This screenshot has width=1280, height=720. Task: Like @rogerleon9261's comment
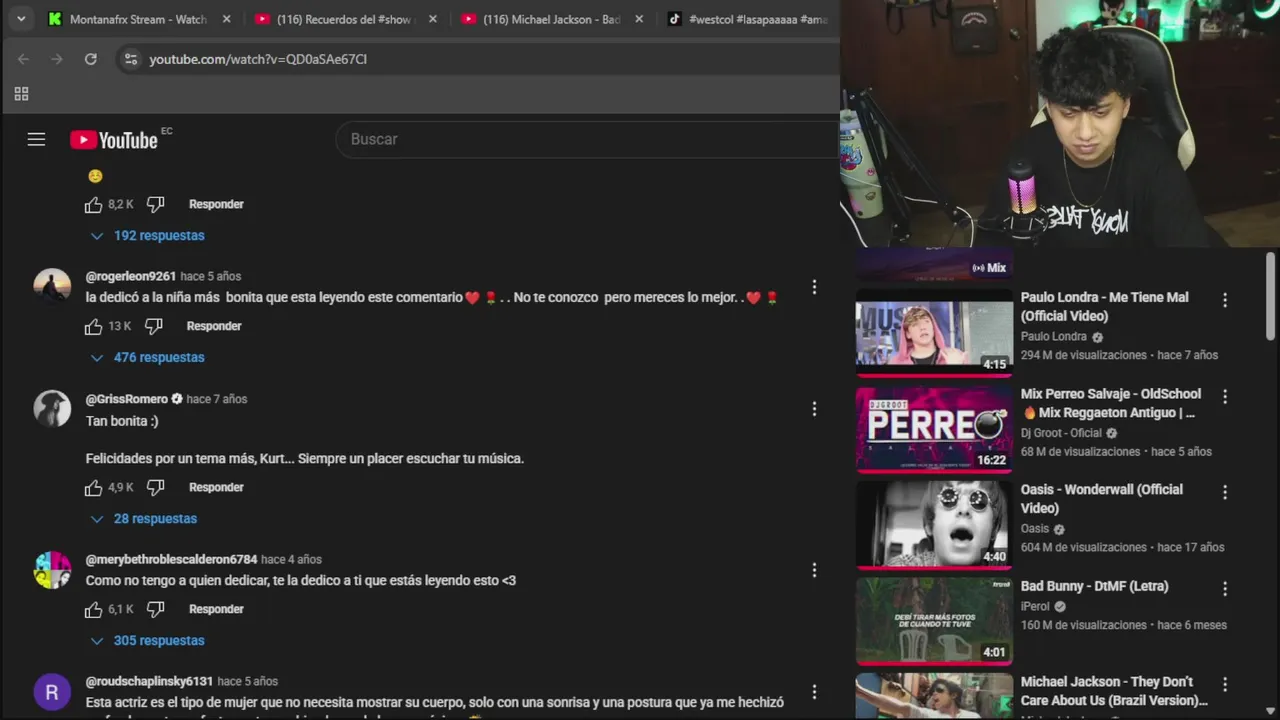[x=93, y=326]
